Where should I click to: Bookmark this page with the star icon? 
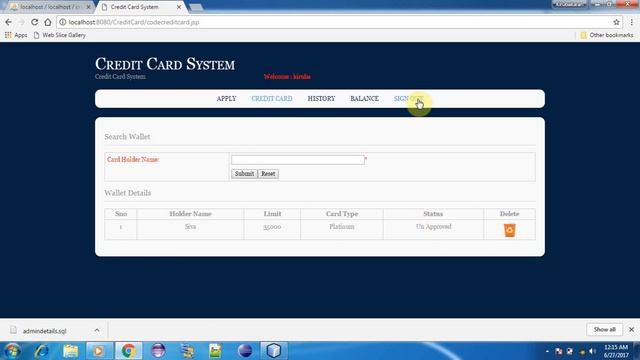616,22
